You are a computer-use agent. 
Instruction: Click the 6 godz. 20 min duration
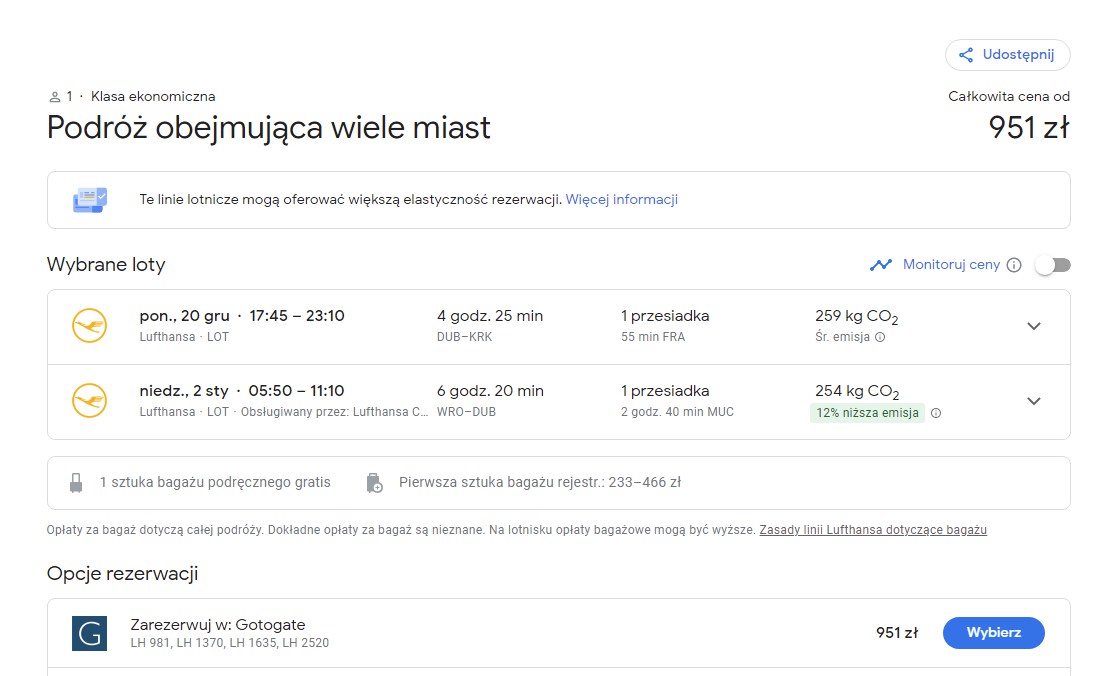coord(490,391)
